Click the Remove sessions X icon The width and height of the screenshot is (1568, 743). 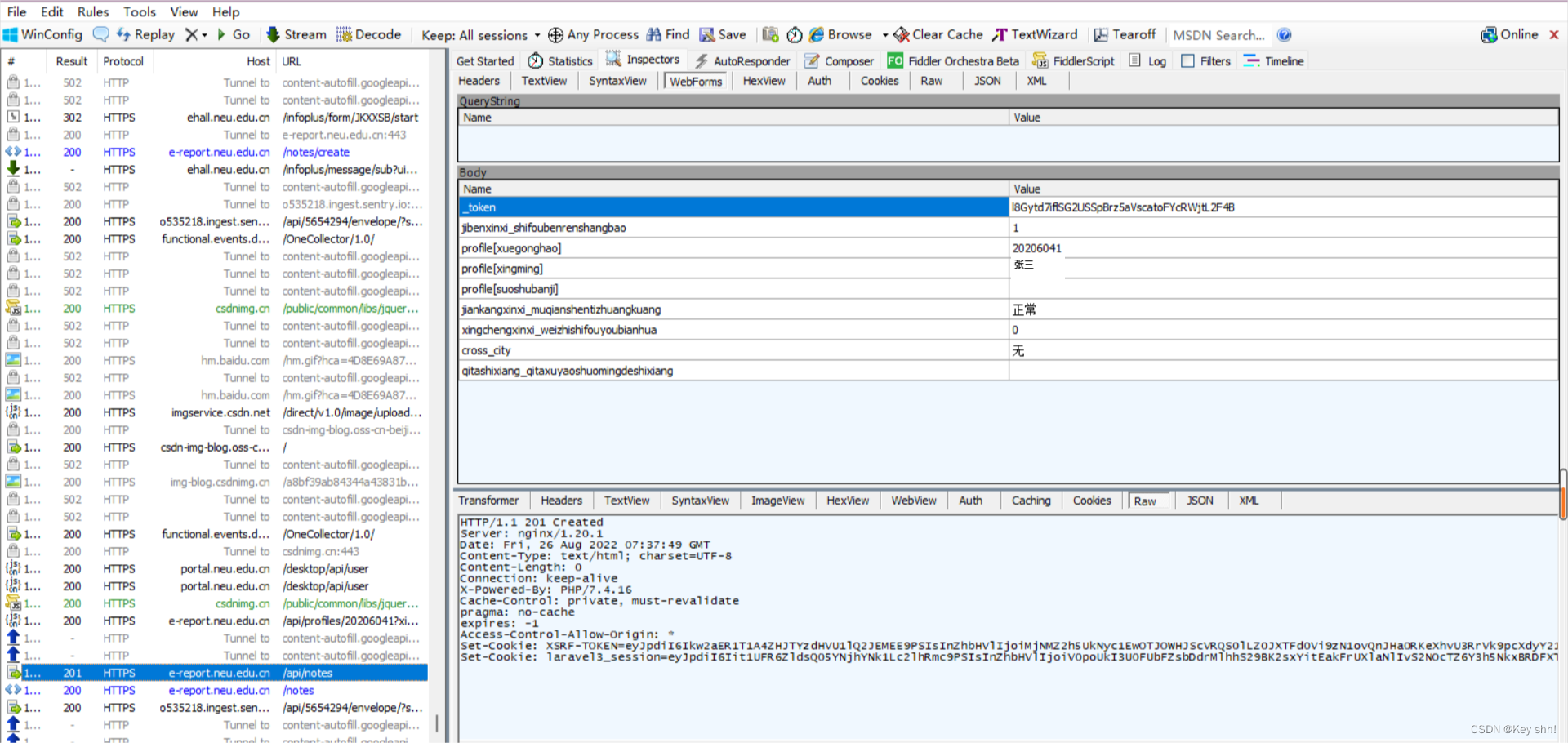pyautogui.click(x=191, y=34)
